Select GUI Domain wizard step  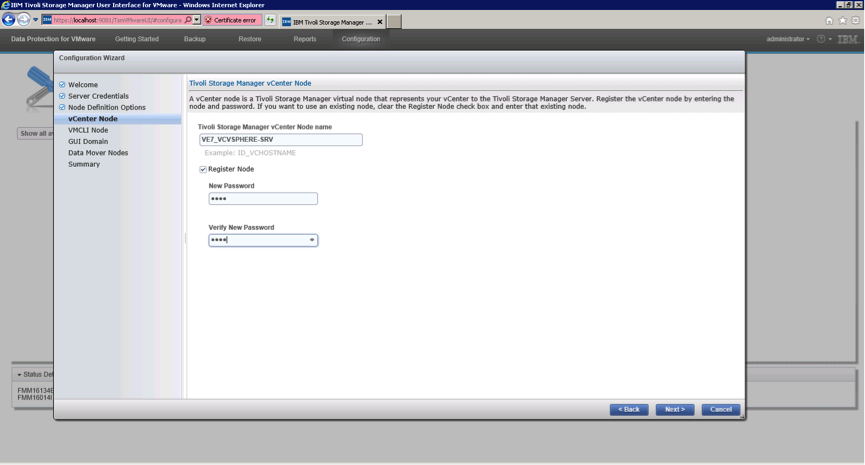point(88,142)
